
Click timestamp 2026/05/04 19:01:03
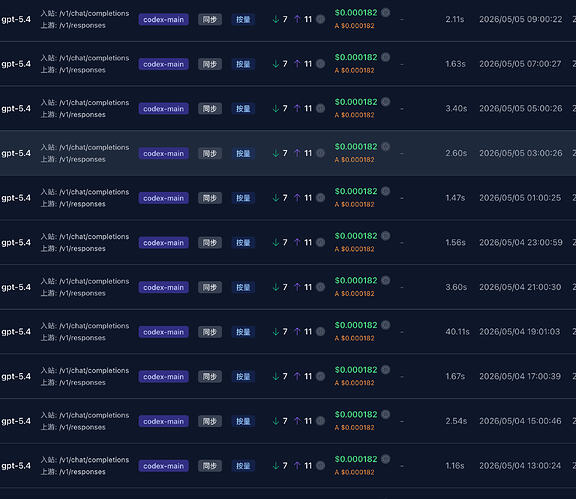520,332
